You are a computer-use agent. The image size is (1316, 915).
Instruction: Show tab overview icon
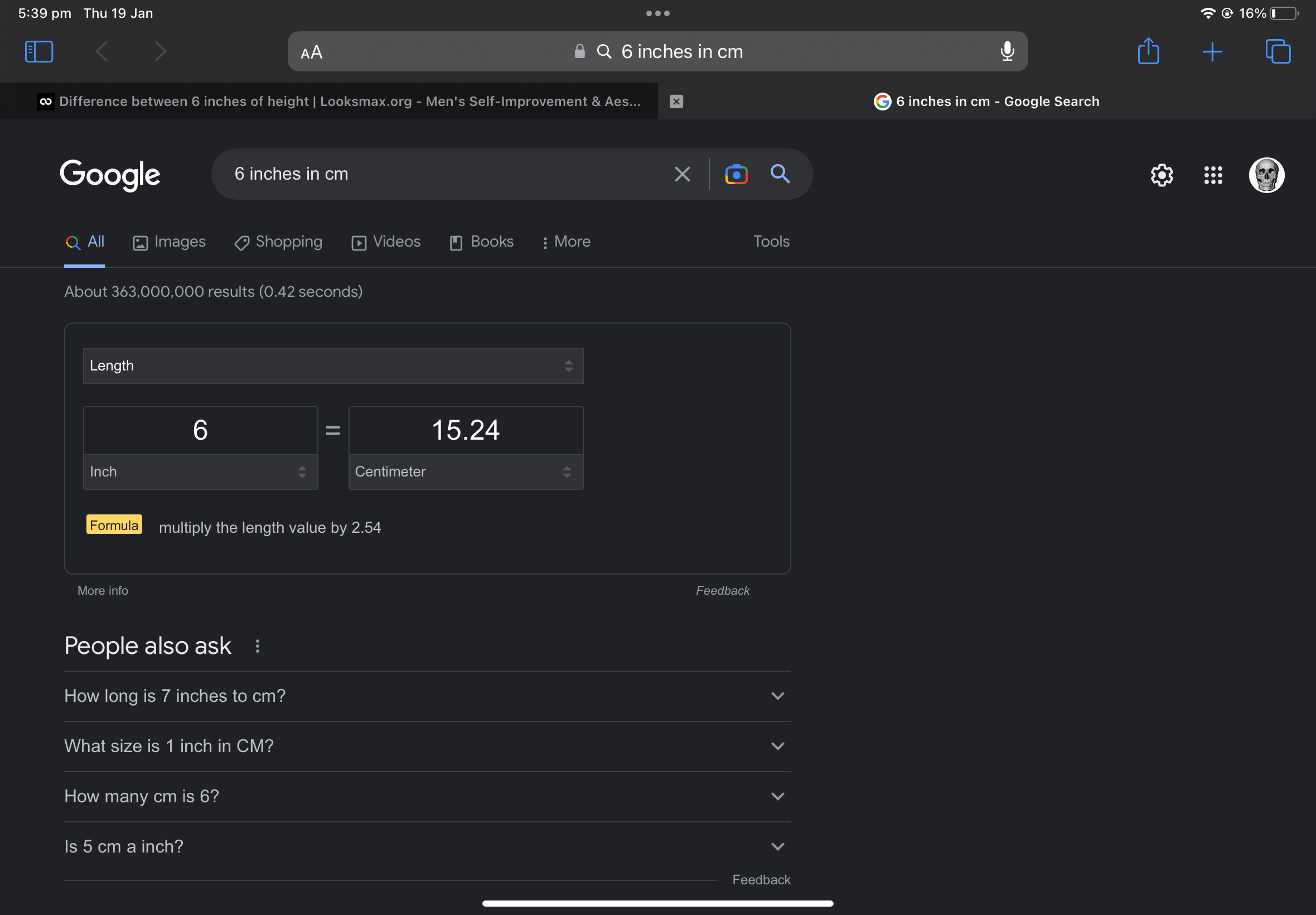[1278, 51]
